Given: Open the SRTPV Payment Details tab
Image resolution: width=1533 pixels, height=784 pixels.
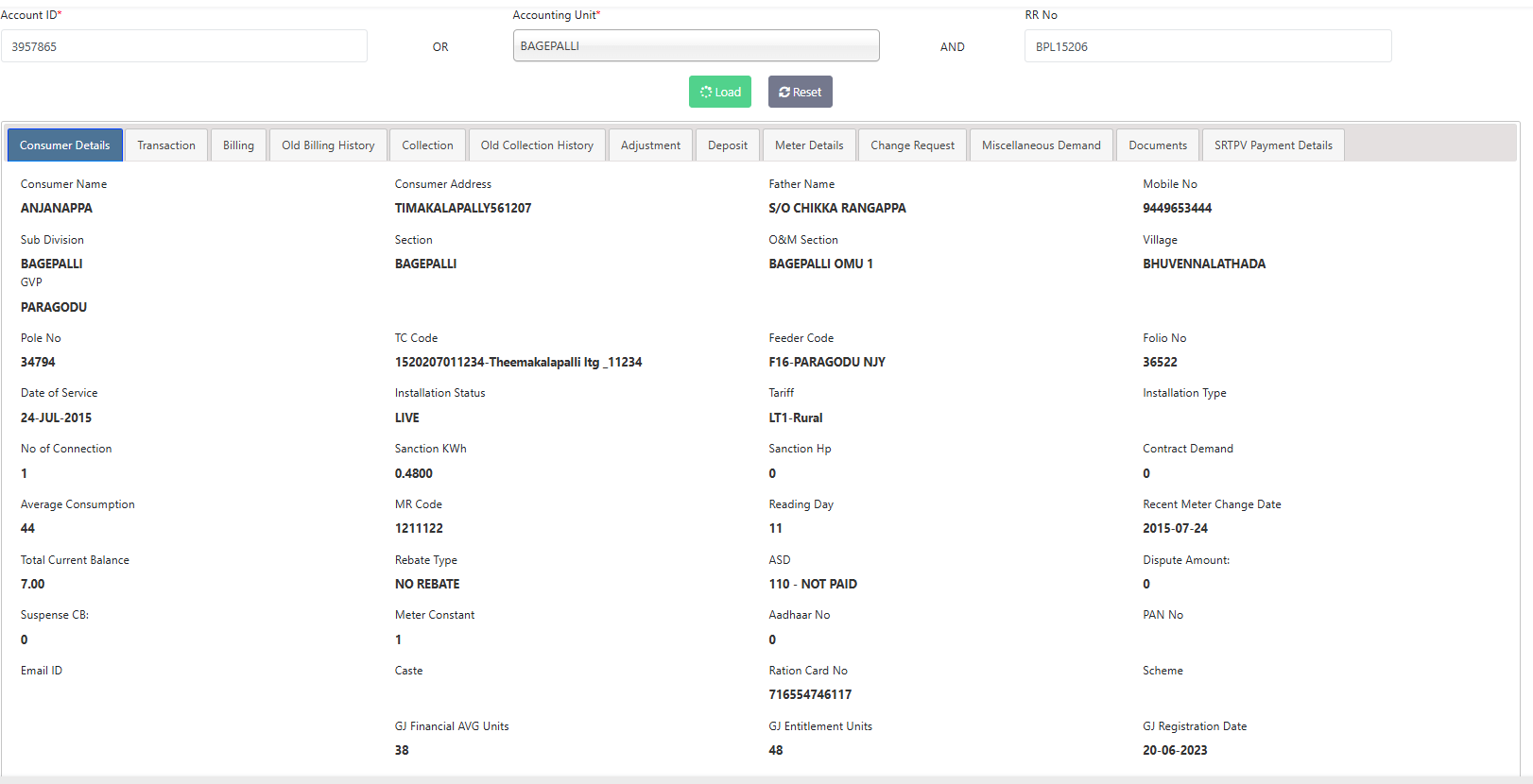Looking at the screenshot, I should (1273, 145).
